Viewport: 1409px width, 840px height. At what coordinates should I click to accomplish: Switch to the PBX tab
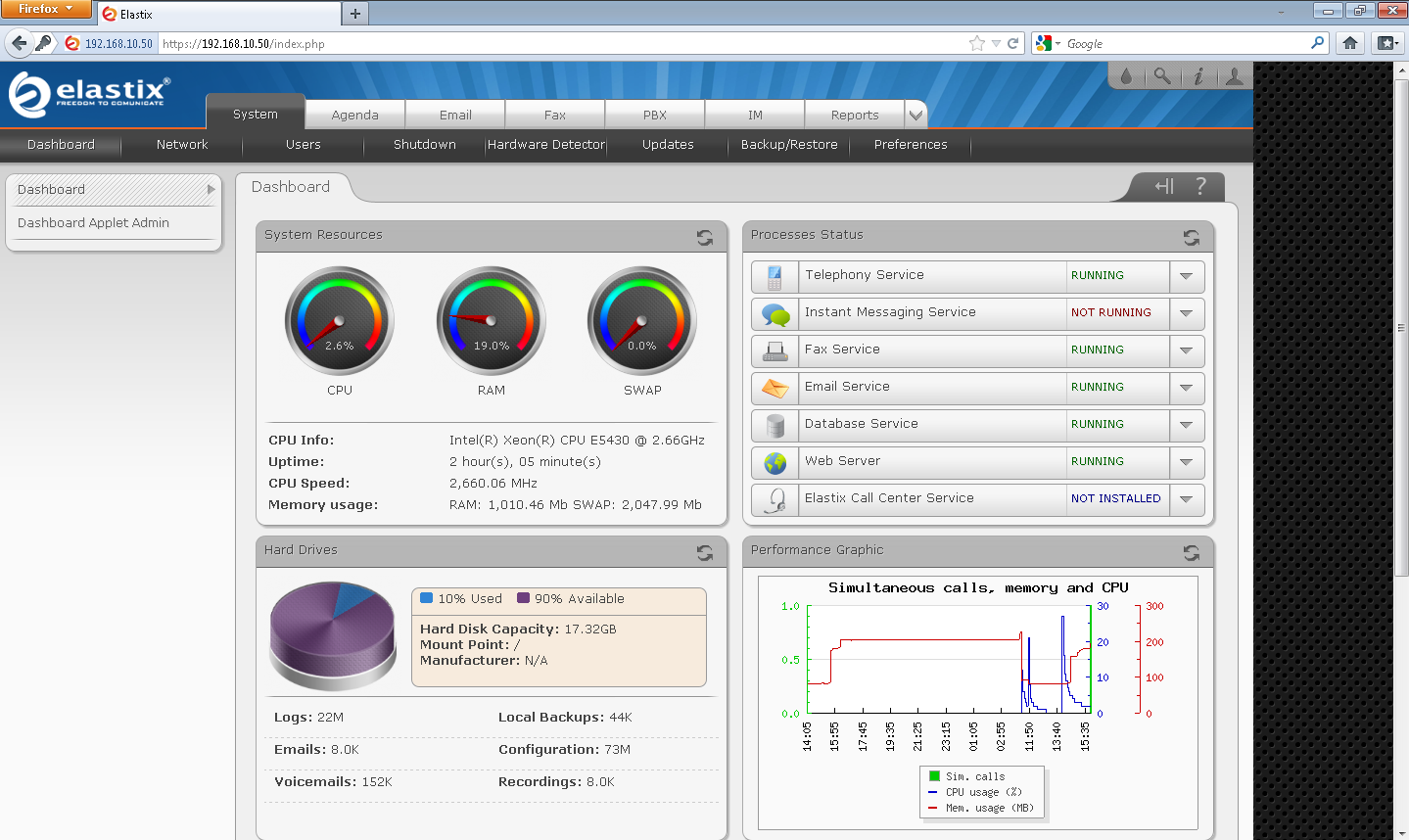[655, 115]
